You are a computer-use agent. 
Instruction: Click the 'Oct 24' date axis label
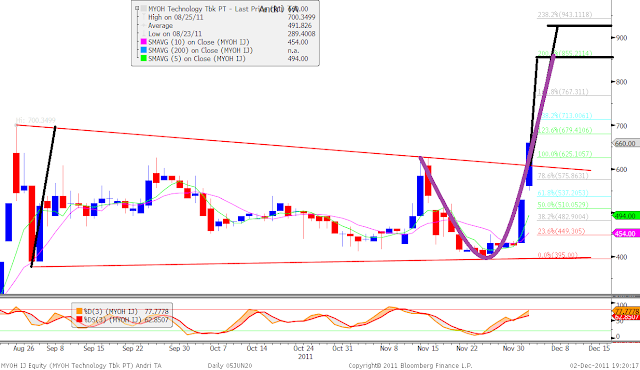click(x=303, y=348)
